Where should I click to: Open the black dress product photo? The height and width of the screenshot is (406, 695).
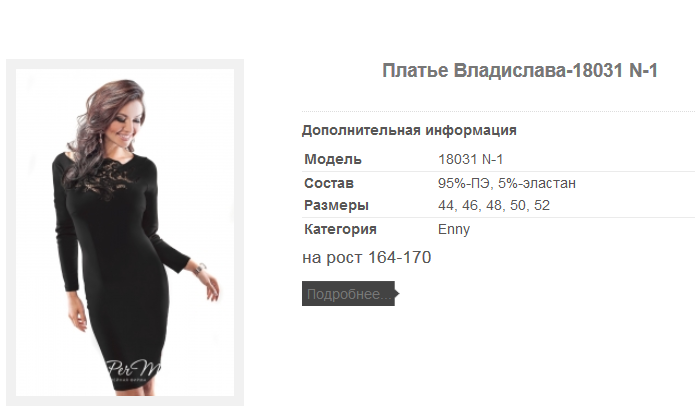125,232
